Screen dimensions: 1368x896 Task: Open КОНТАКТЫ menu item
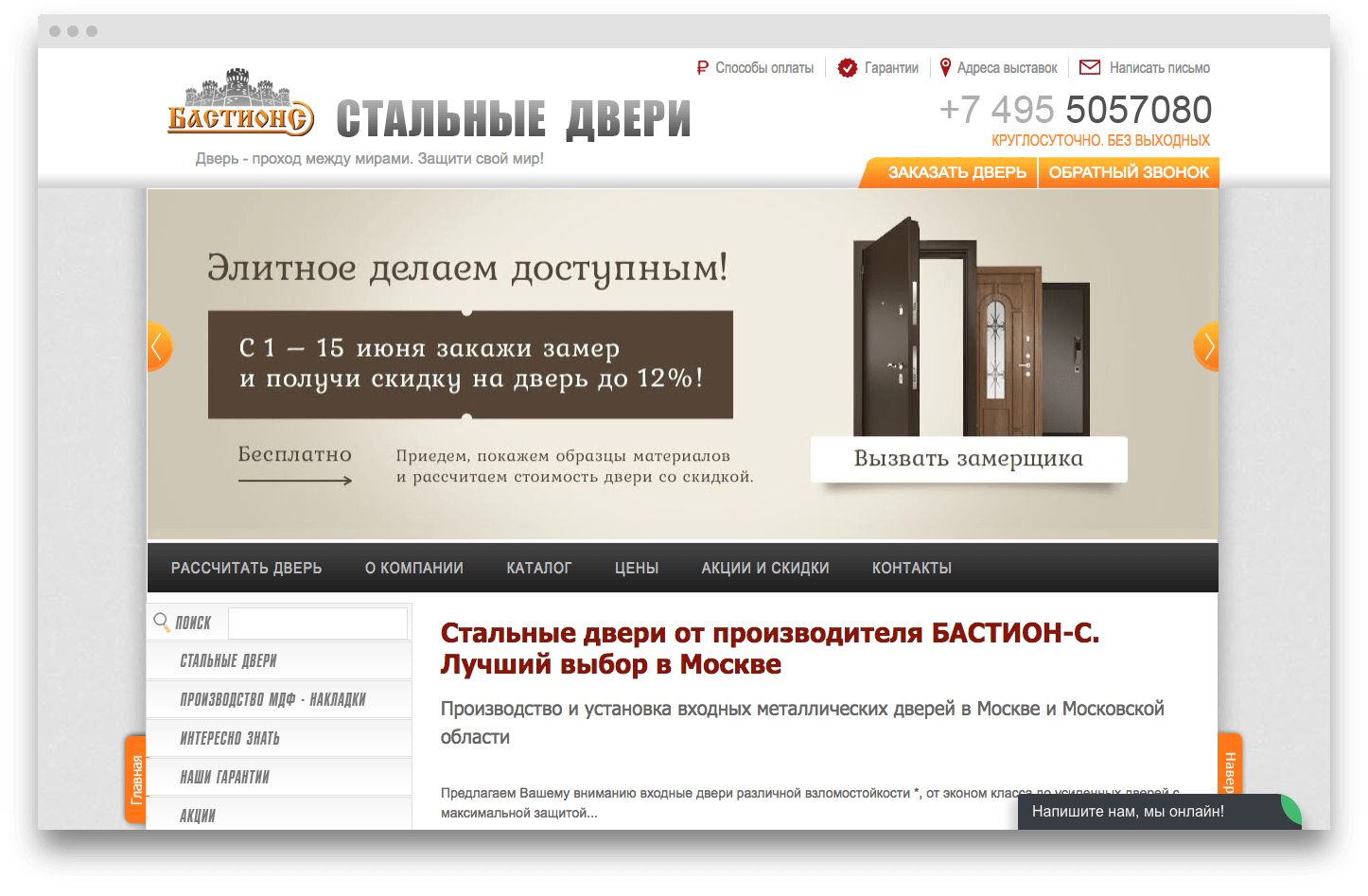pos(912,568)
